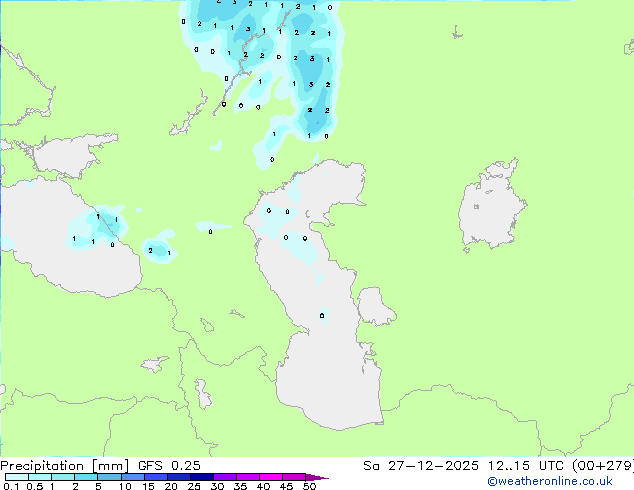The width and height of the screenshot is (634, 490).
Task: Click the 20–25 mm legend color box
Action: (x=179, y=477)
